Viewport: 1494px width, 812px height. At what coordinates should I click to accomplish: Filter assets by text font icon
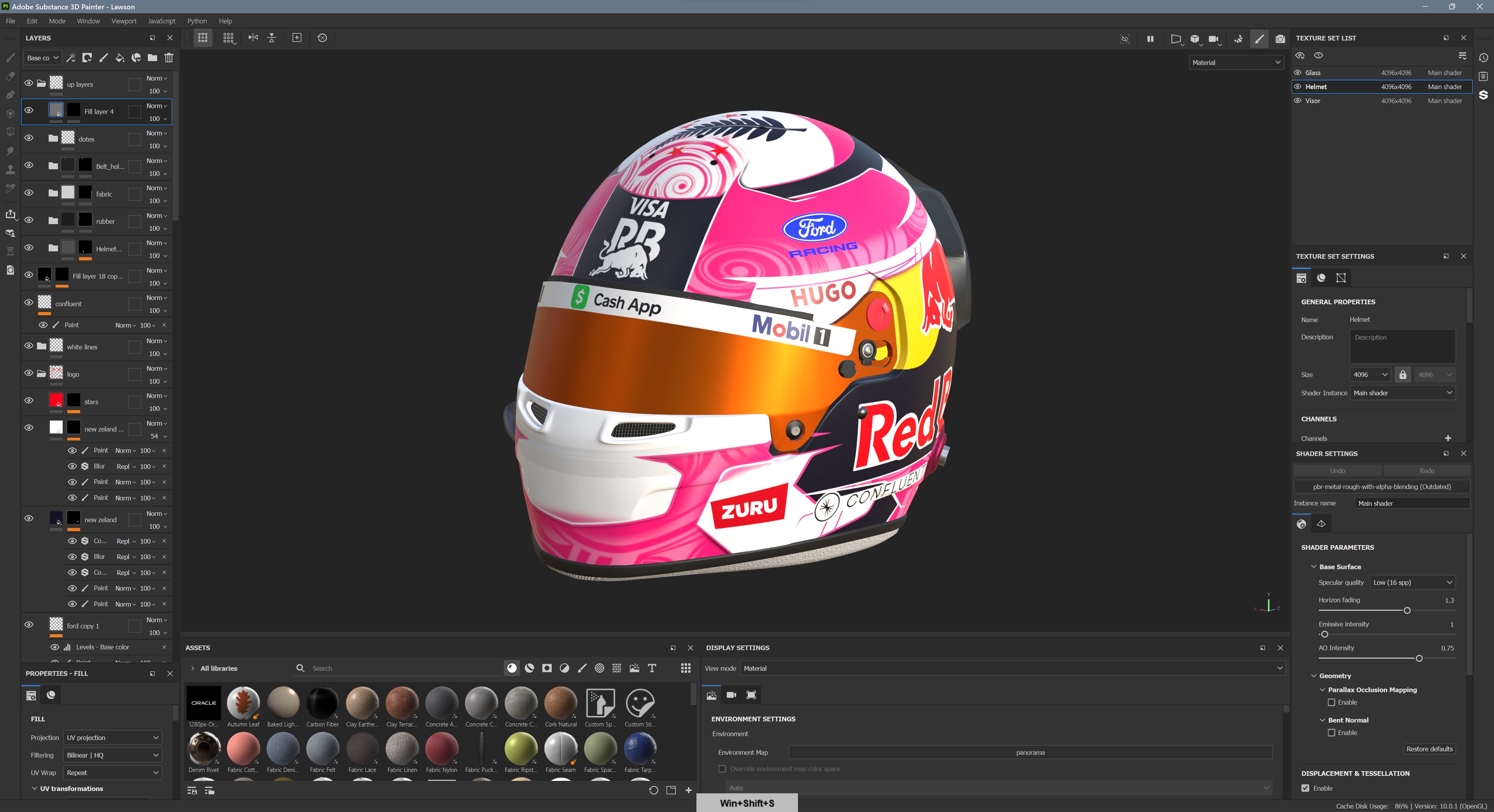(x=652, y=668)
